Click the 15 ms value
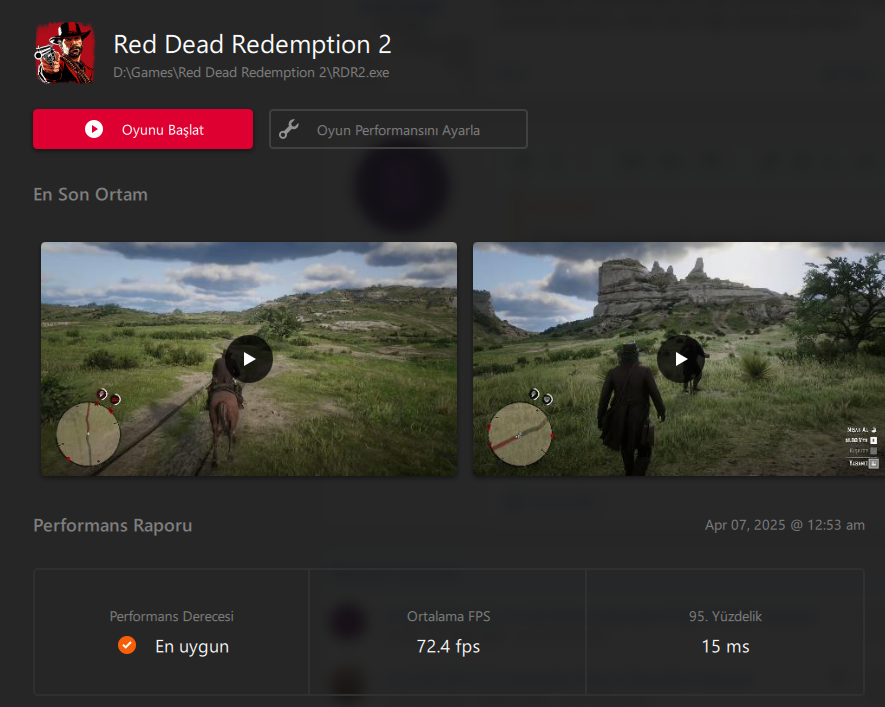 [725, 646]
